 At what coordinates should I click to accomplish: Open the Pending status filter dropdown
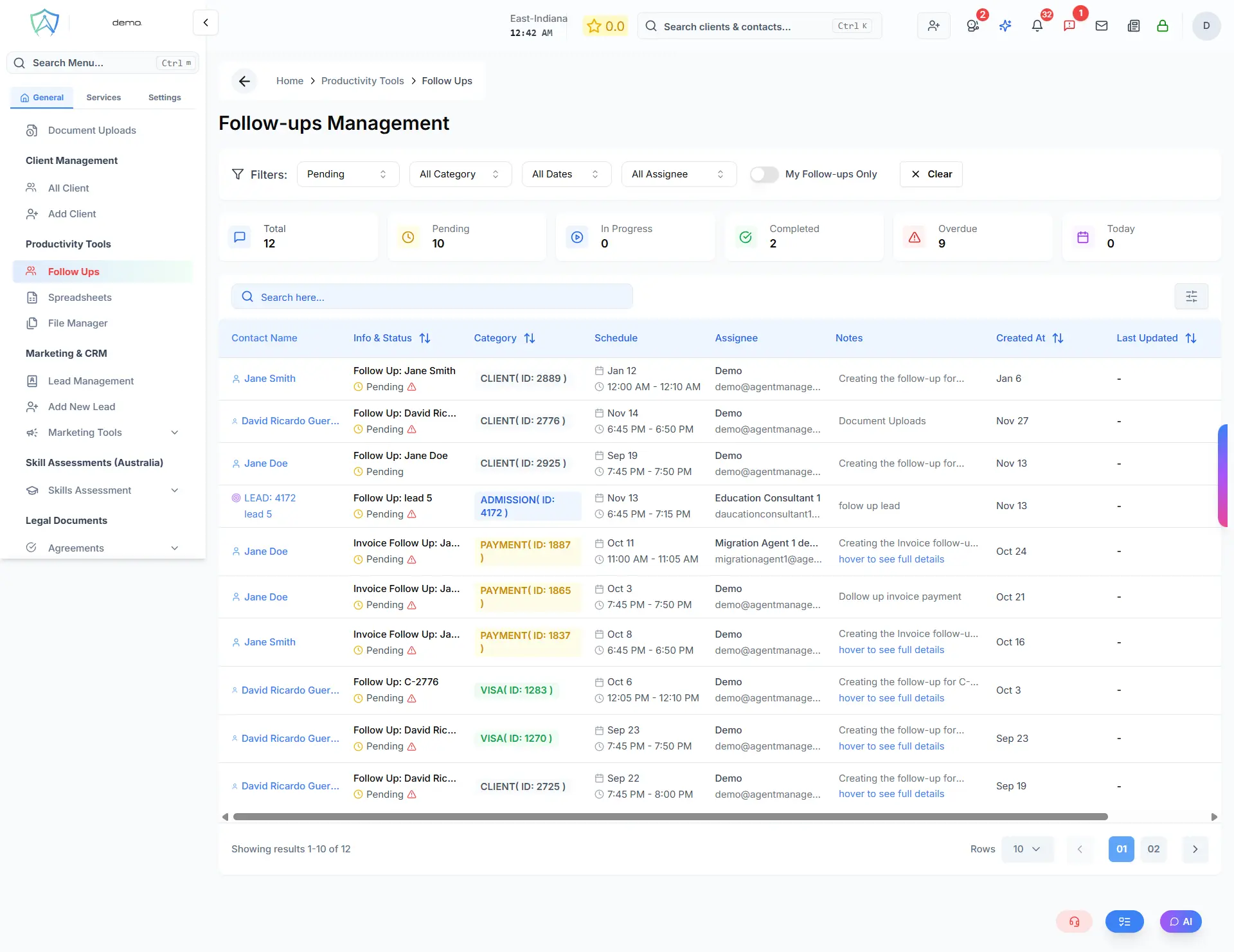(x=348, y=174)
